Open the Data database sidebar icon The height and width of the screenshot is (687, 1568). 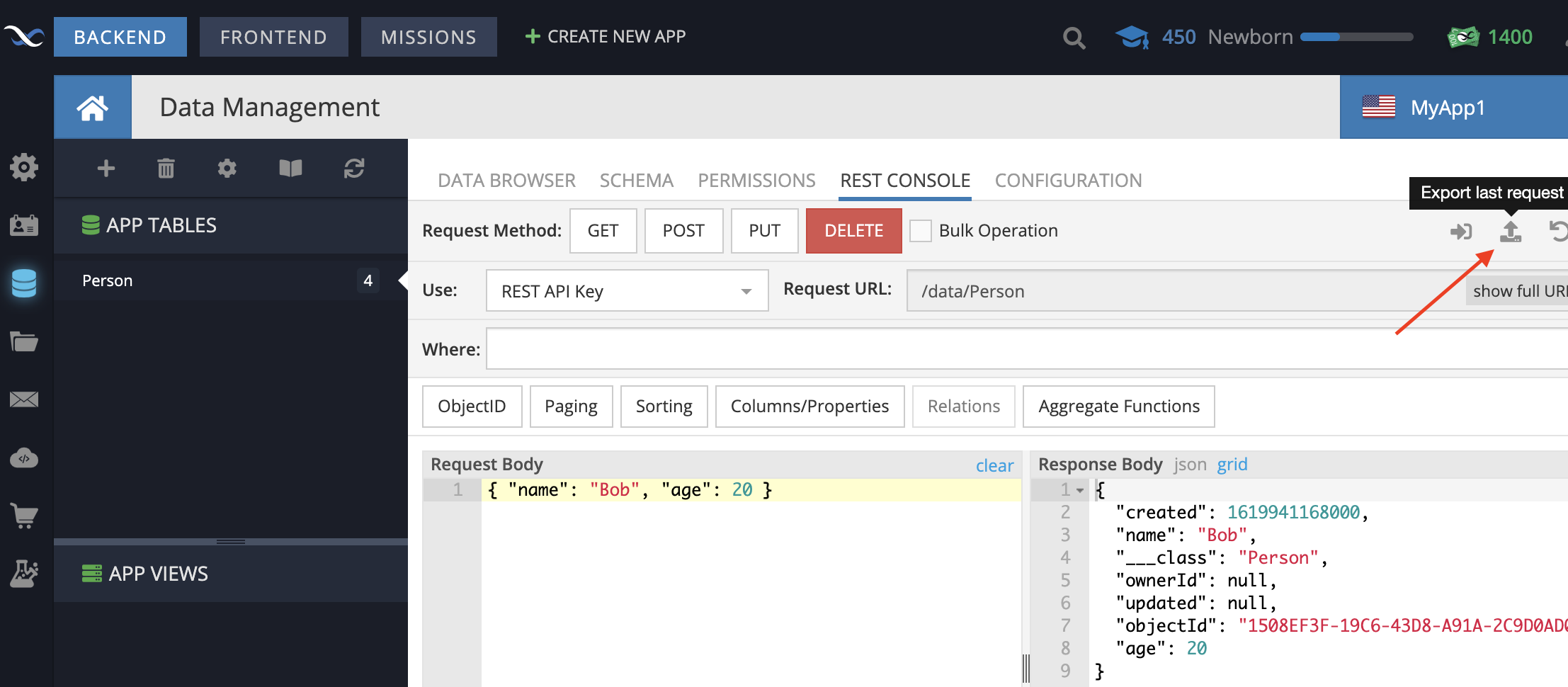24,283
